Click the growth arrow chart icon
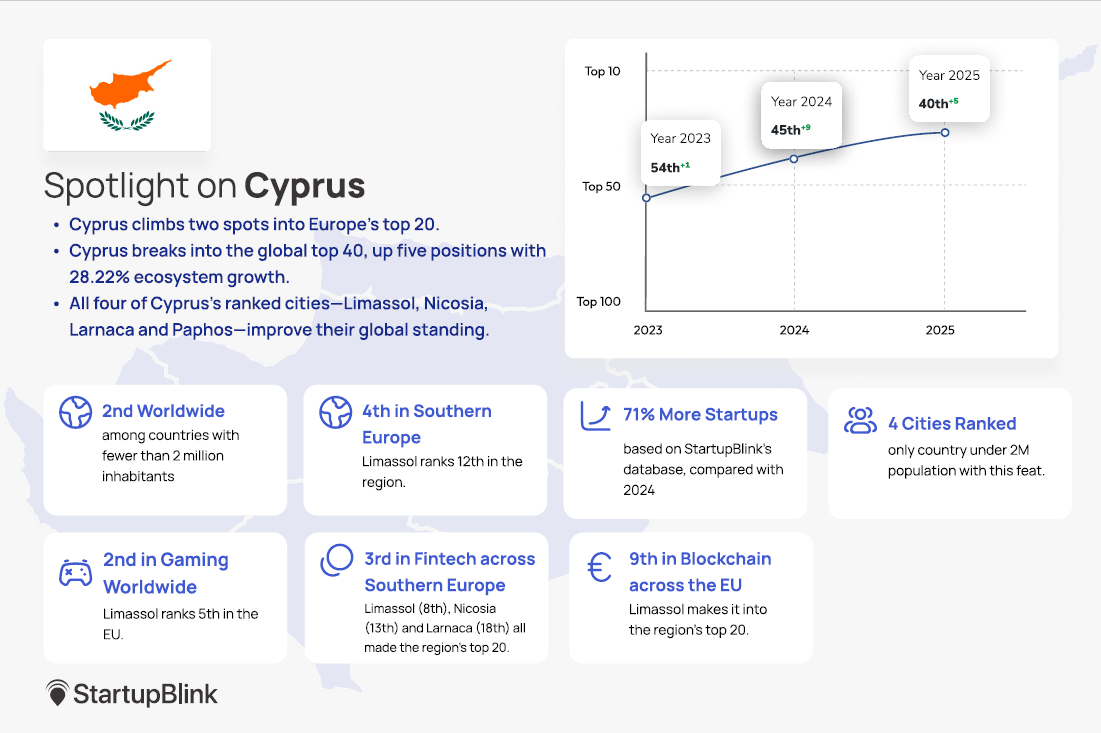Screen dimensions: 1101x733 596,416
